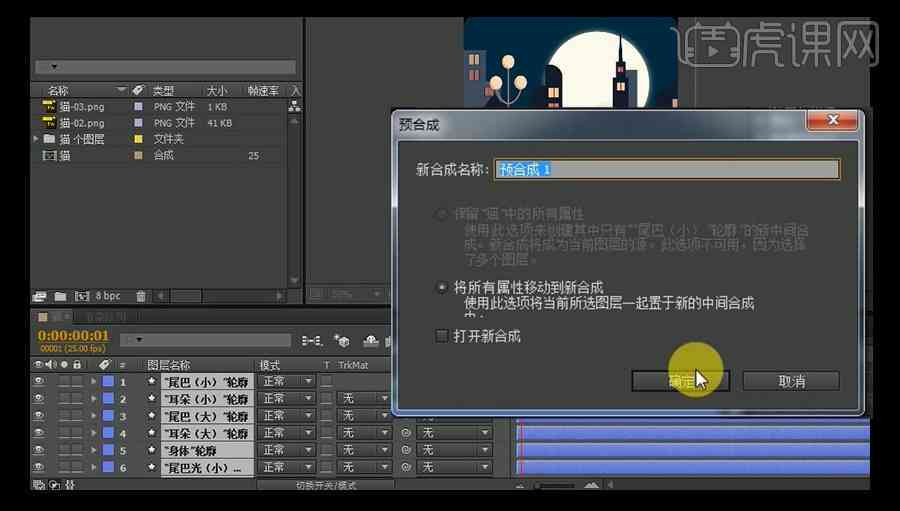The width and height of the screenshot is (900, 511).
Task: Hide layer 6 "尾巴光（小）" using its eye toggle
Action: coord(38,467)
